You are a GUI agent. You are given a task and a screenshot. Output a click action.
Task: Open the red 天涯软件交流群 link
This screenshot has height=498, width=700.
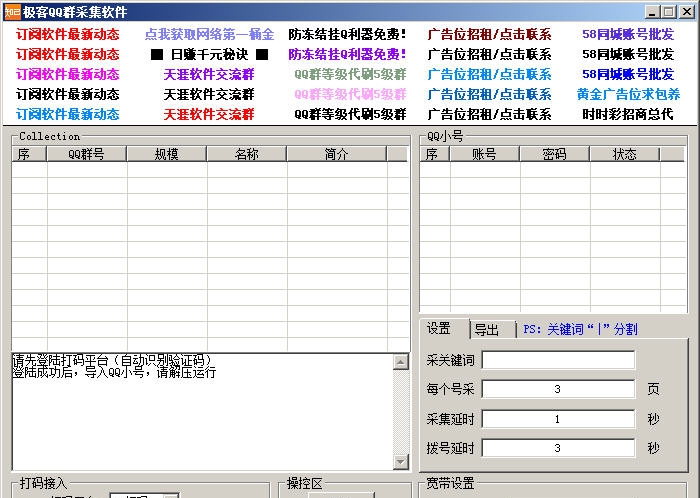[x=209, y=115]
